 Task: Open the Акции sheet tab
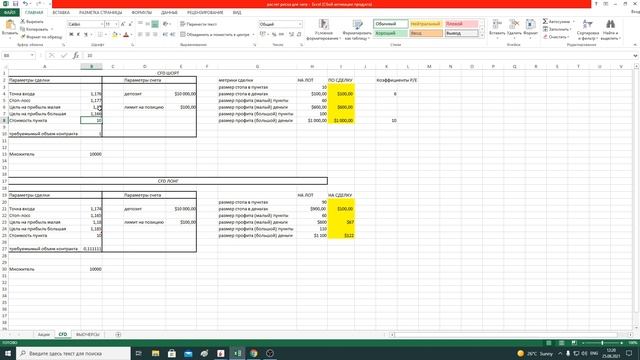pos(44,334)
